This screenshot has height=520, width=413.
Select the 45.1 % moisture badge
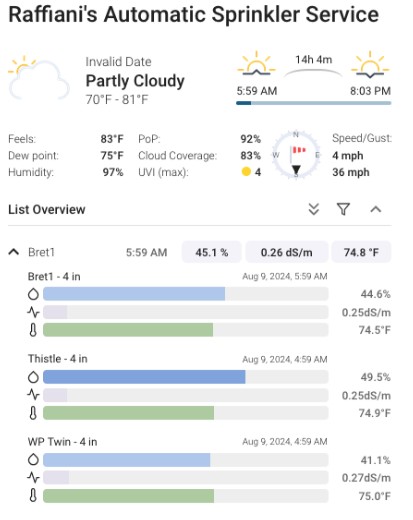[x=211, y=252]
